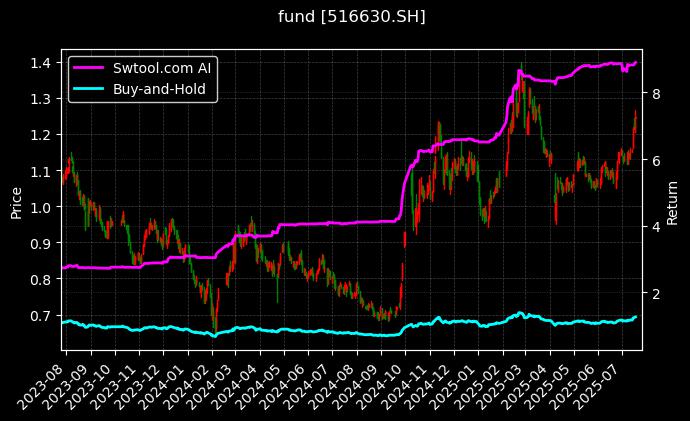
Task: Click the 2 return tick label
Action: tap(655, 294)
